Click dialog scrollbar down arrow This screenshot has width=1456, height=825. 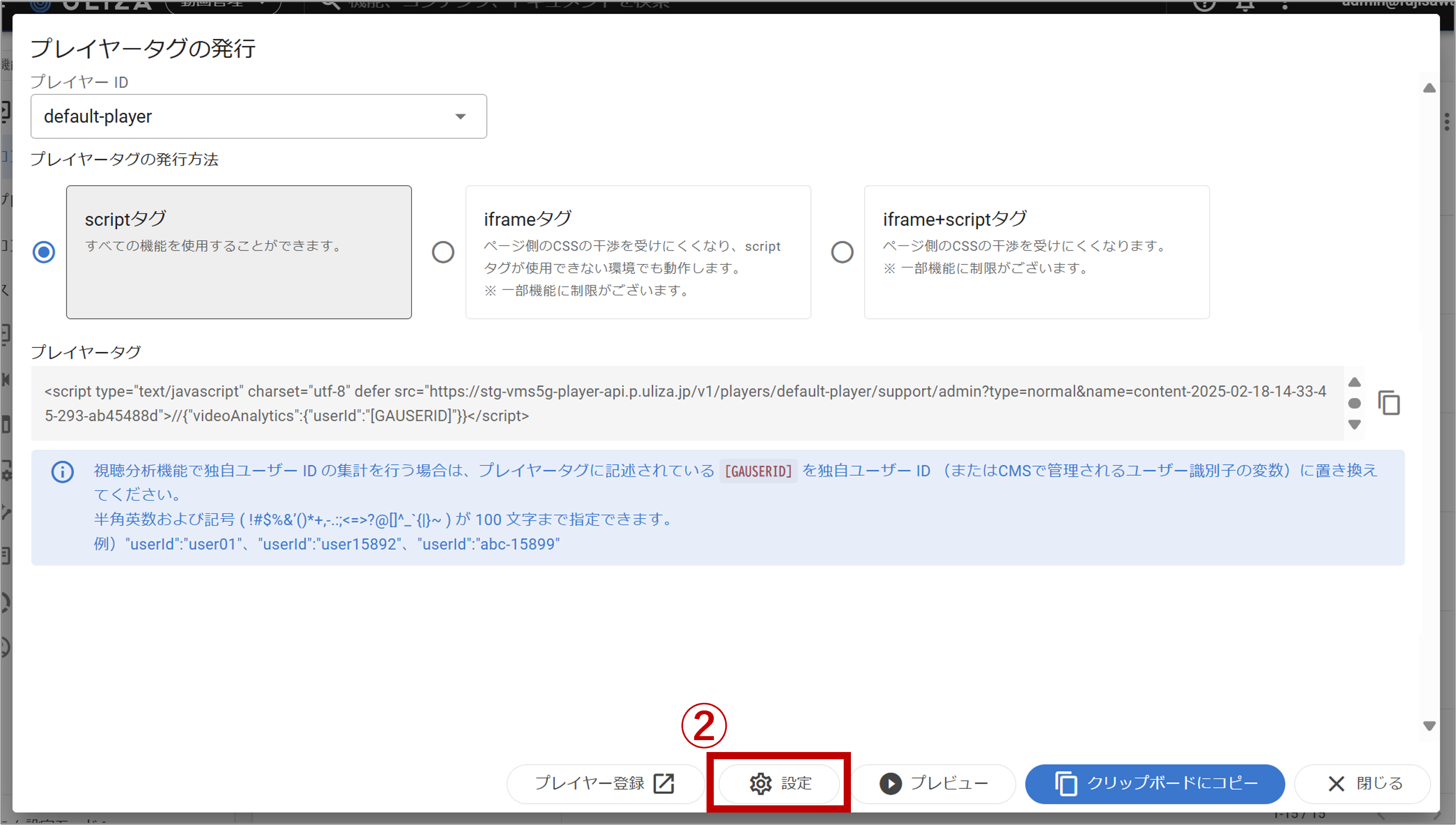pos(1430,726)
